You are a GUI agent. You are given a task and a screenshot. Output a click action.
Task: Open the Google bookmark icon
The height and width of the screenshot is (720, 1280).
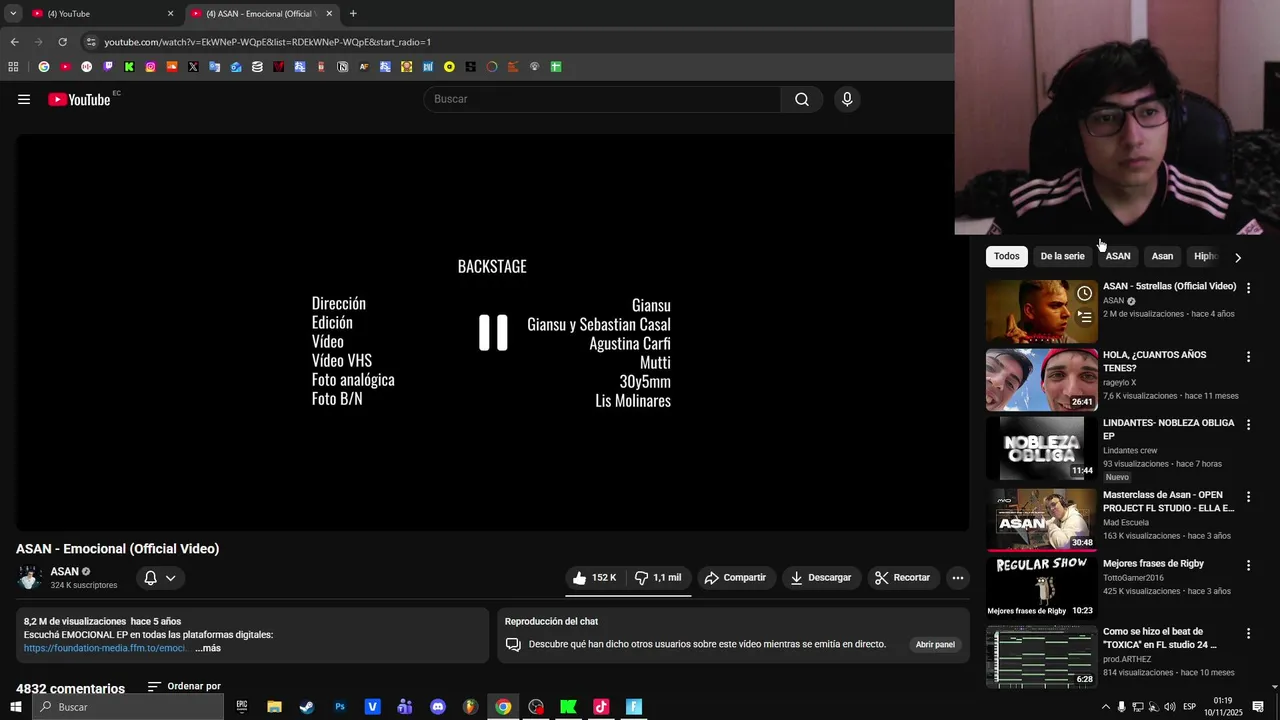click(44, 67)
